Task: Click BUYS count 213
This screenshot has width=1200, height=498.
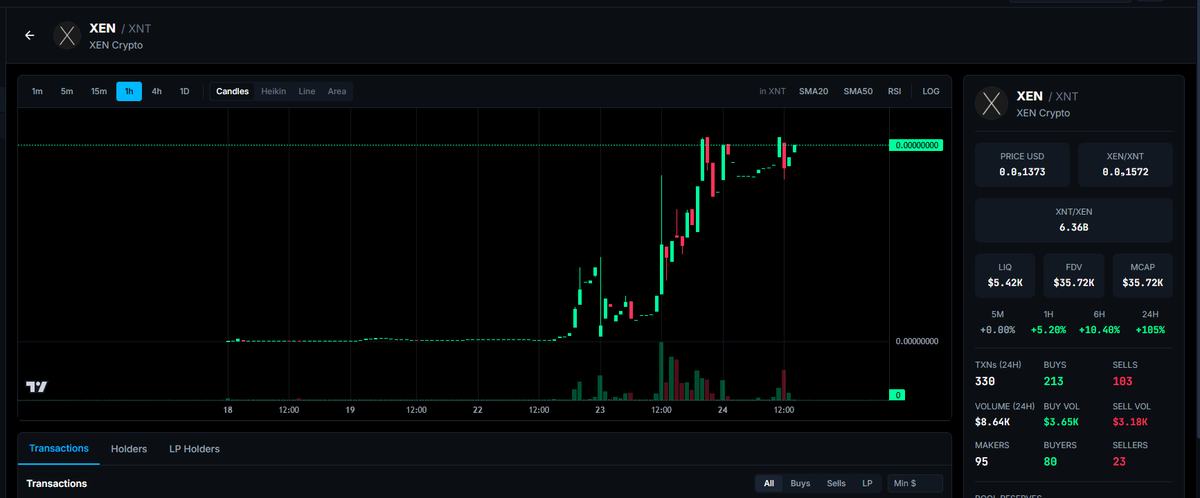Action: coord(1056,380)
